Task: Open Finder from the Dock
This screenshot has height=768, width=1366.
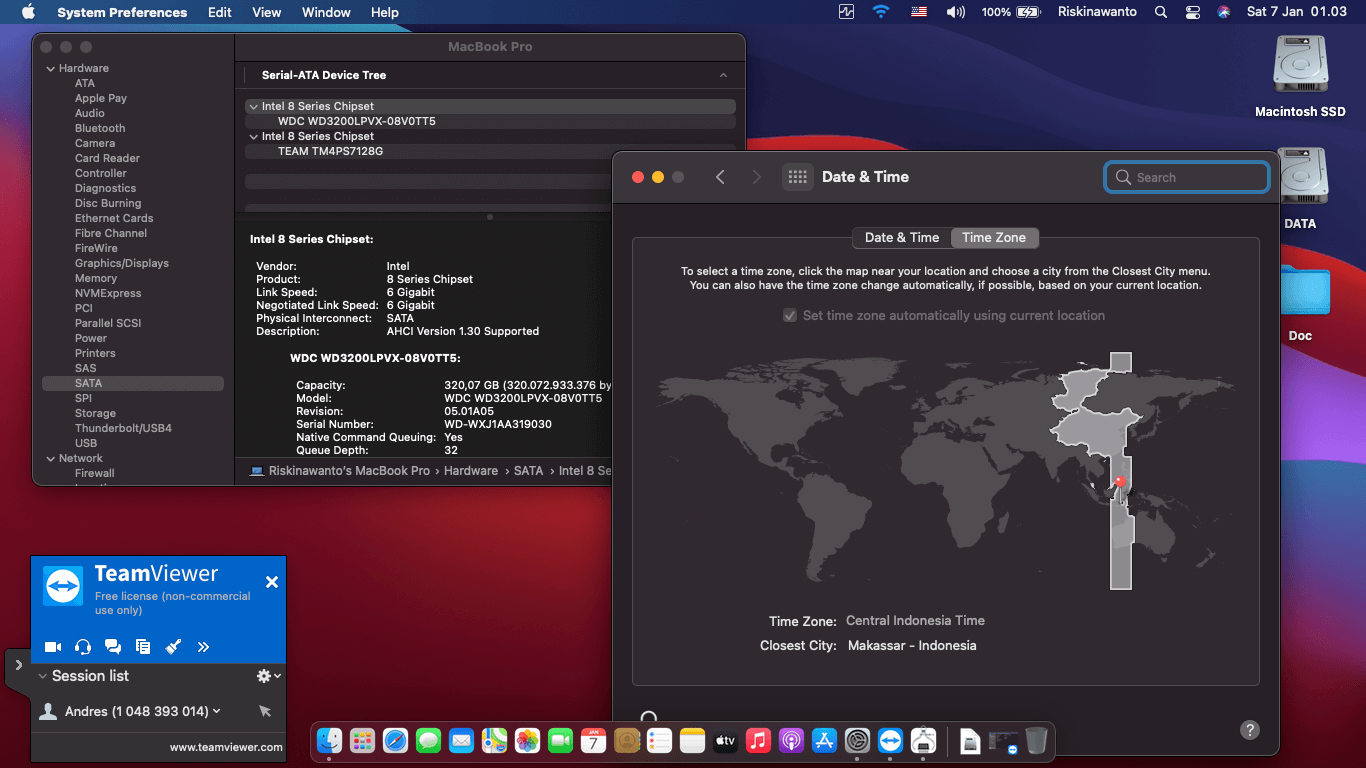Action: (330, 740)
